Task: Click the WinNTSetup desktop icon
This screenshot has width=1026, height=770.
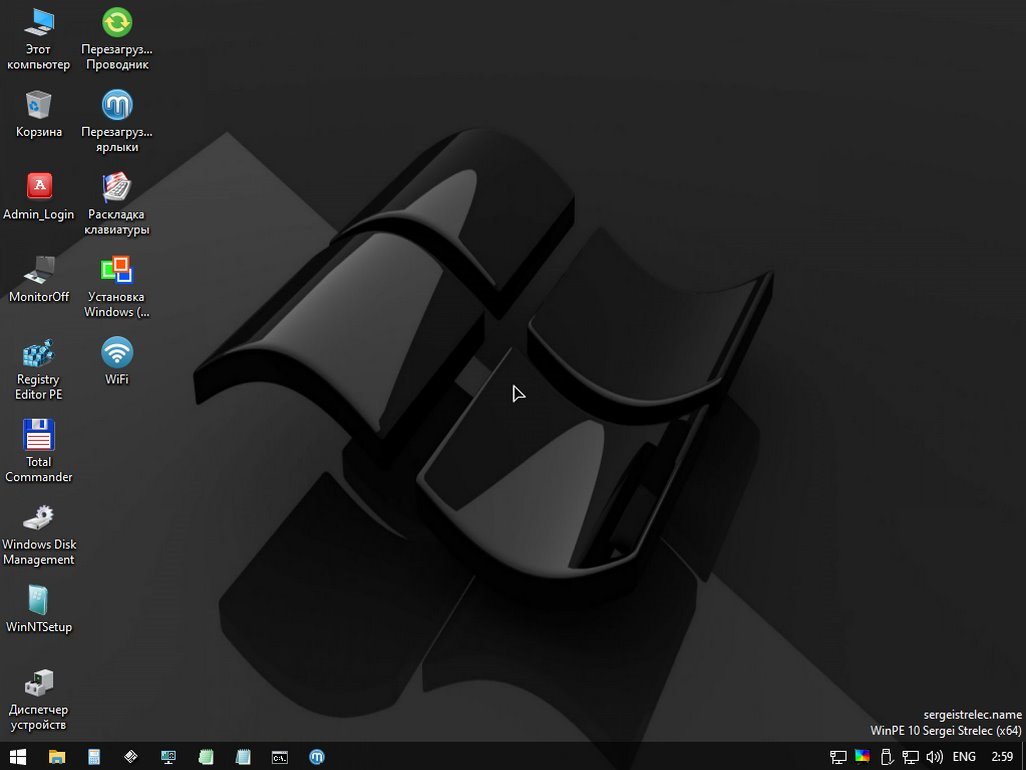Action: tap(39, 601)
